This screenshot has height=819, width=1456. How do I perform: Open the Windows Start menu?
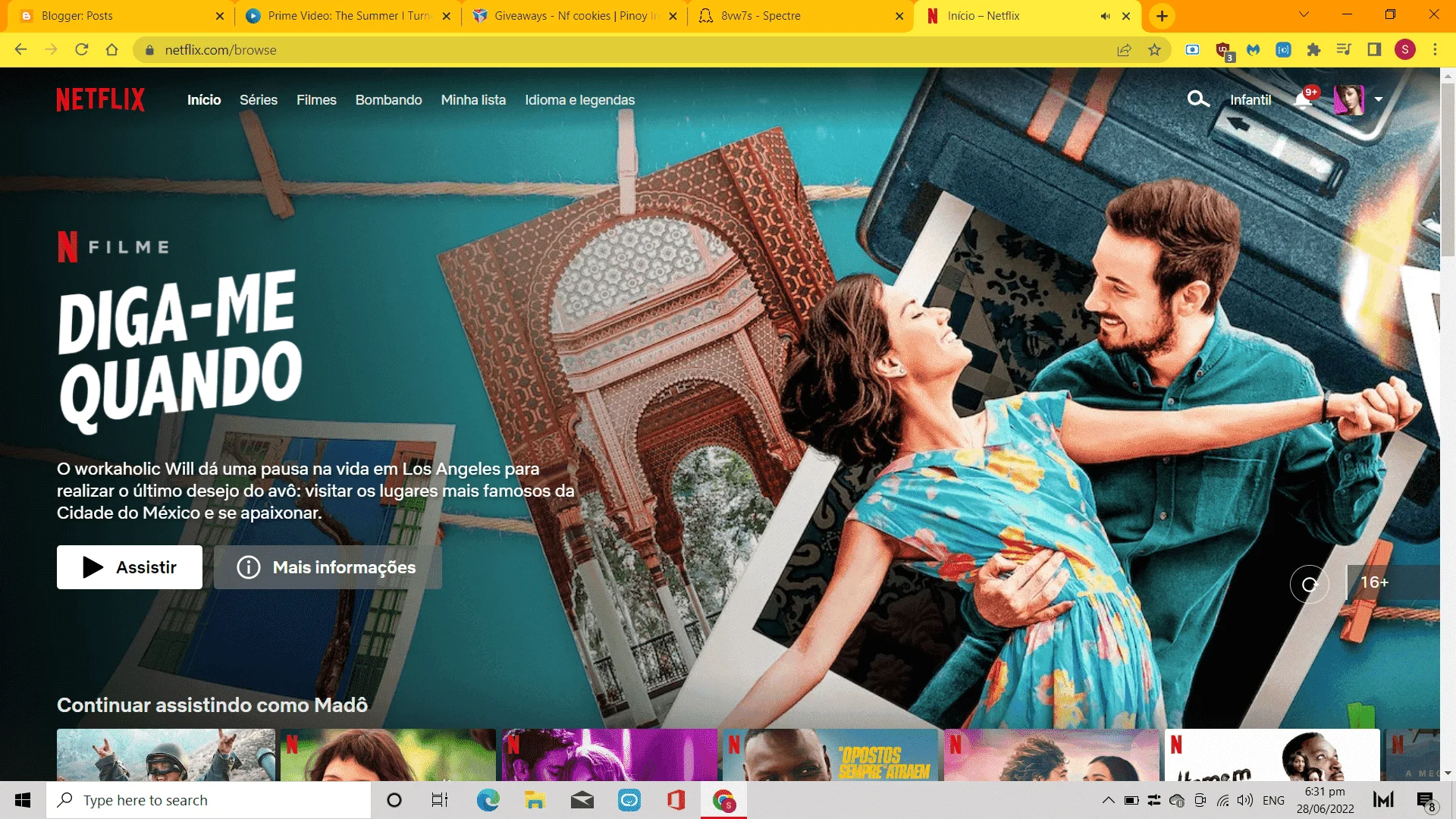[x=23, y=800]
